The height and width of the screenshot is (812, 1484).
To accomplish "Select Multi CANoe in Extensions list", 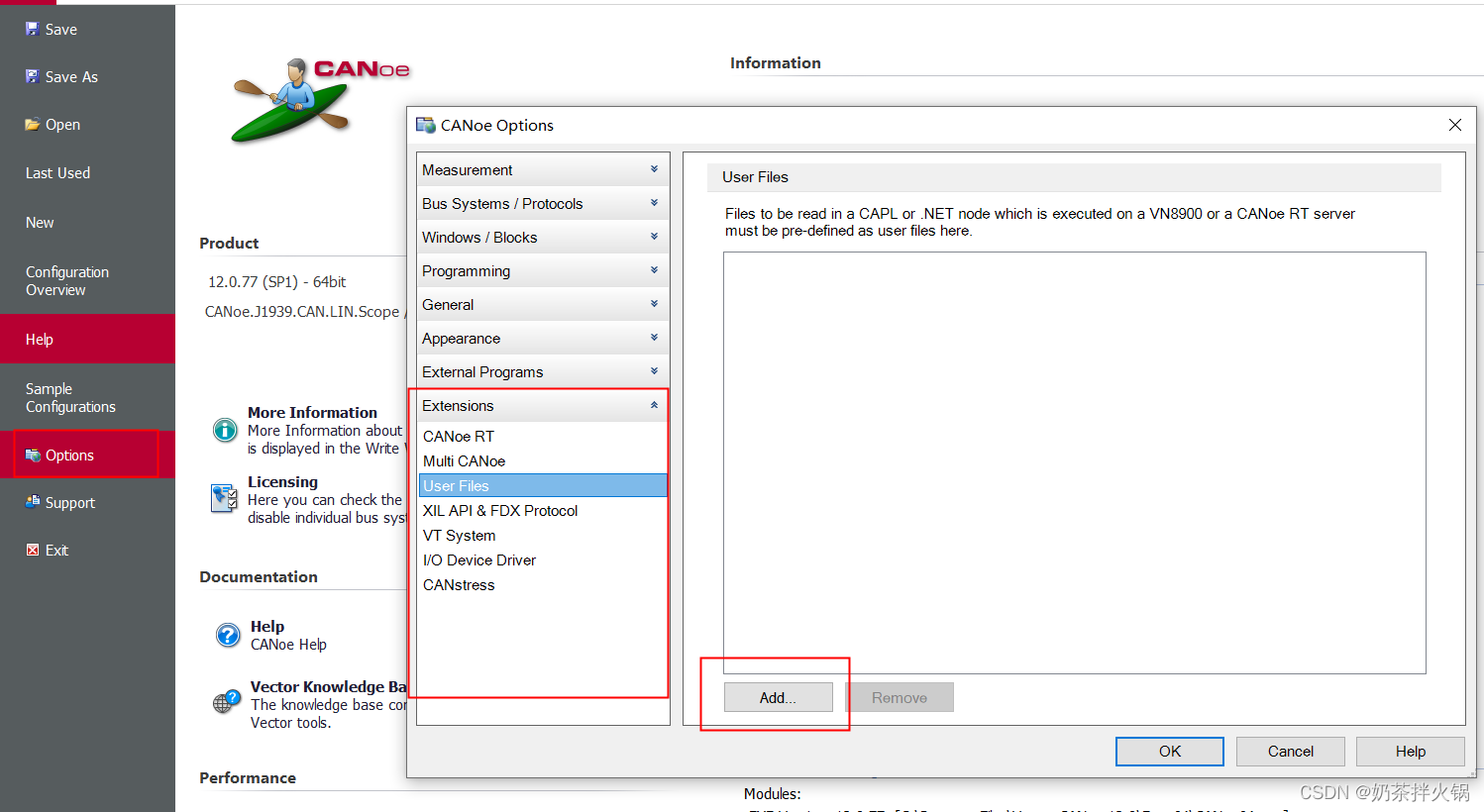I will (x=543, y=460).
